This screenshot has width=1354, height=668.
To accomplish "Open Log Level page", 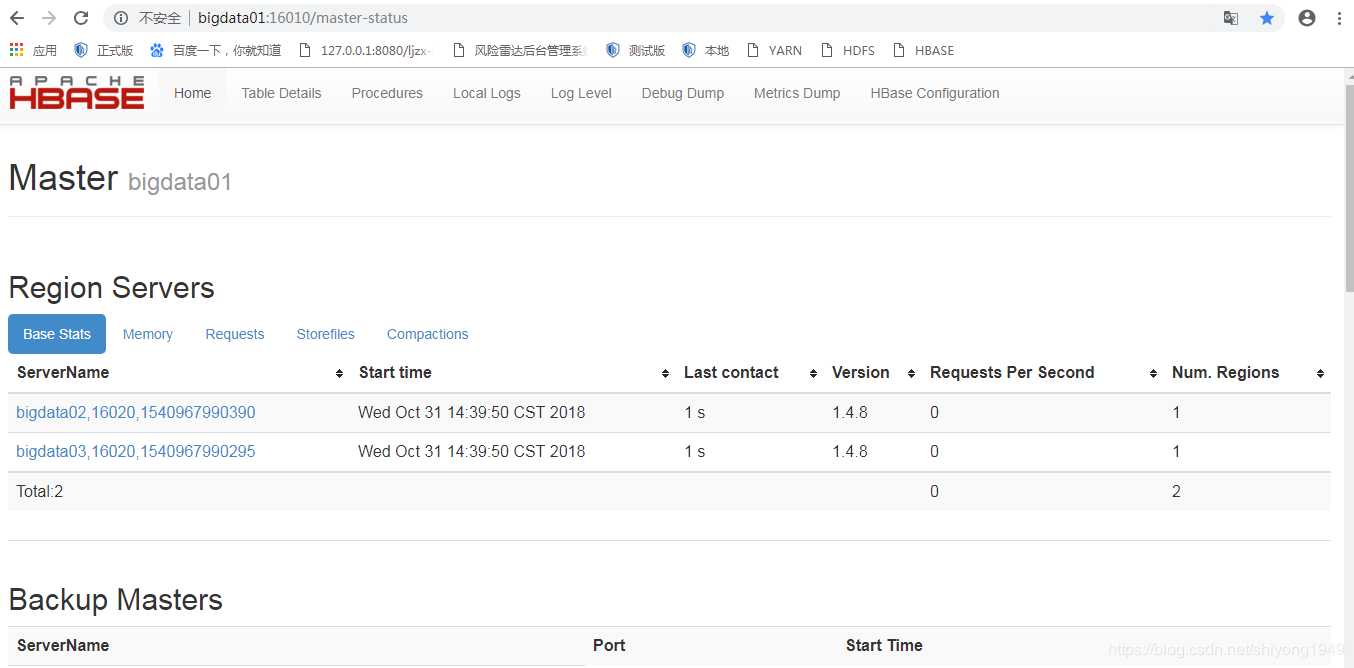I will click(581, 93).
